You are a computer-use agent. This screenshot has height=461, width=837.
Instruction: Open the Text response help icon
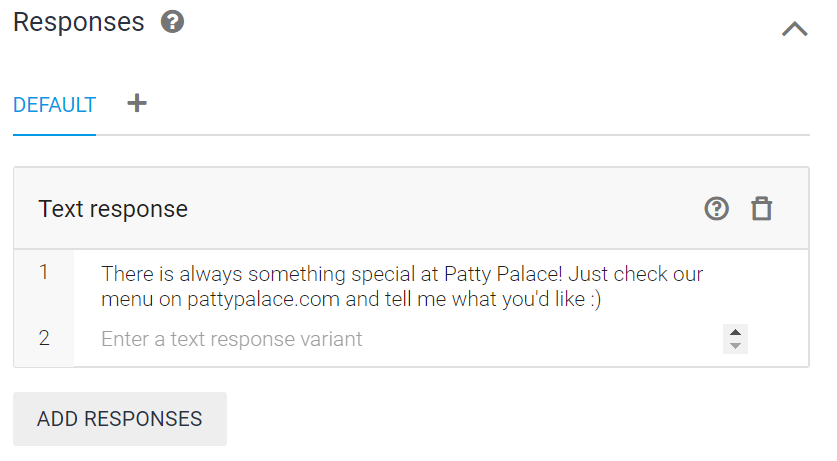716,209
